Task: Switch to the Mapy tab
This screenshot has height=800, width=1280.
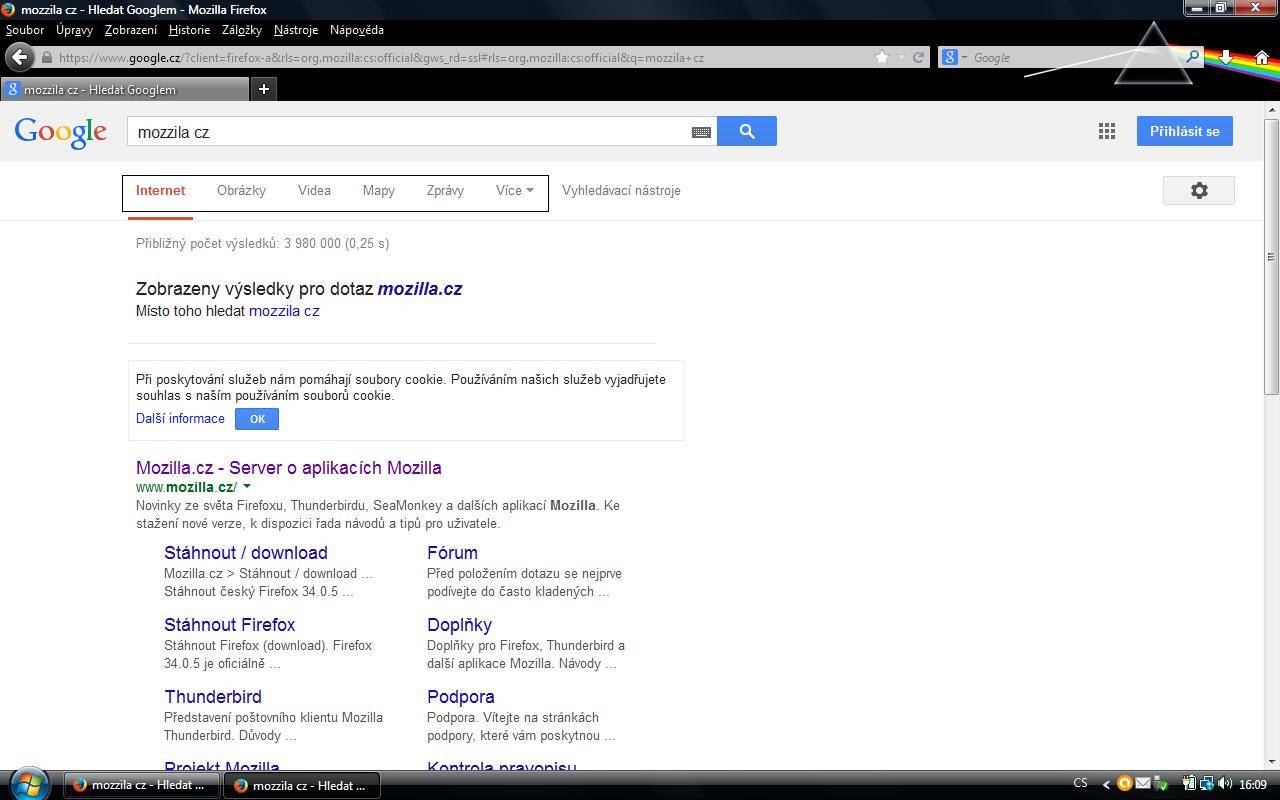Action: click(x=378, y=190)
